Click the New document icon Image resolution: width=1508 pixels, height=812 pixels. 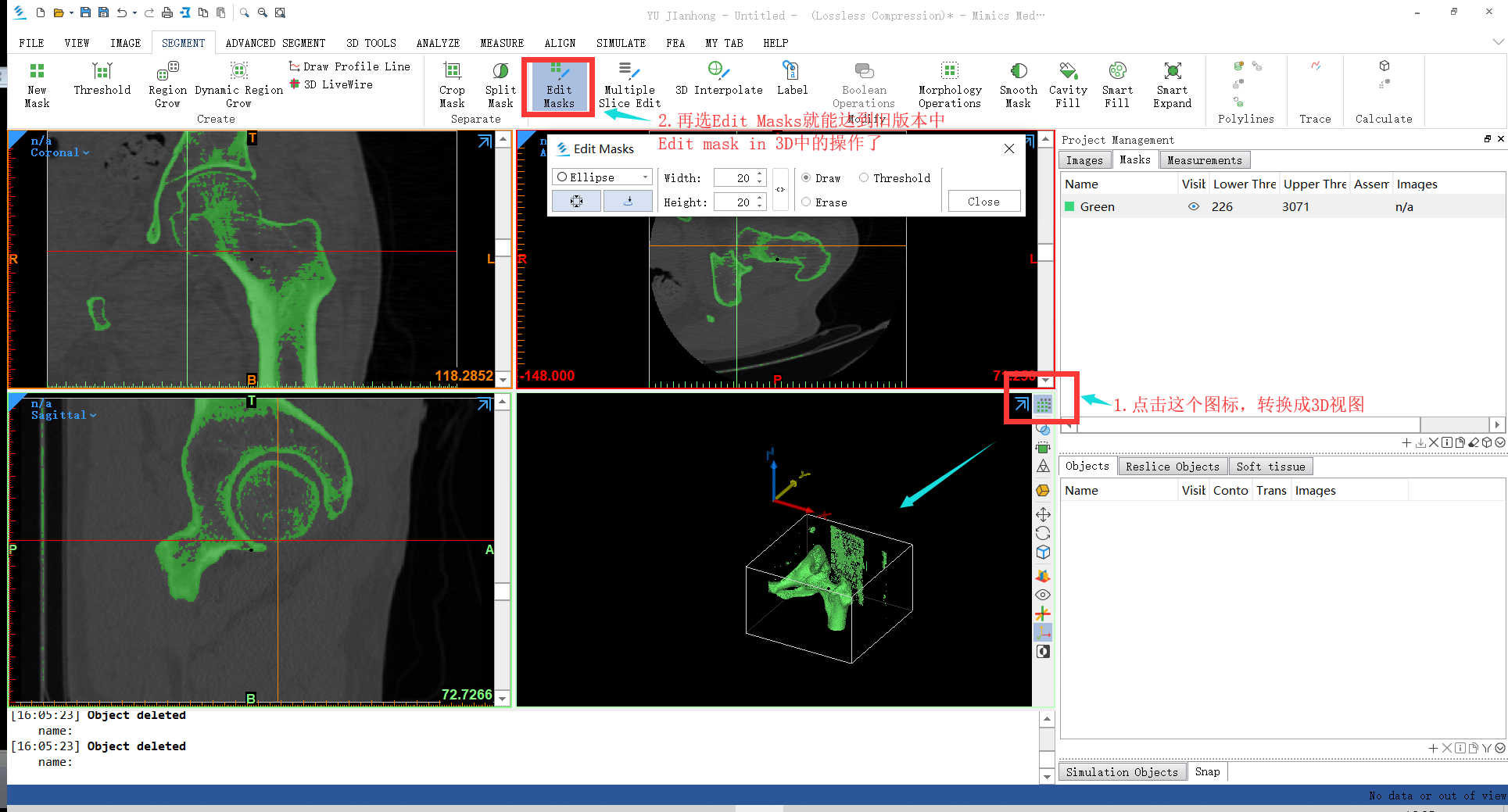(x=40, y=13)
